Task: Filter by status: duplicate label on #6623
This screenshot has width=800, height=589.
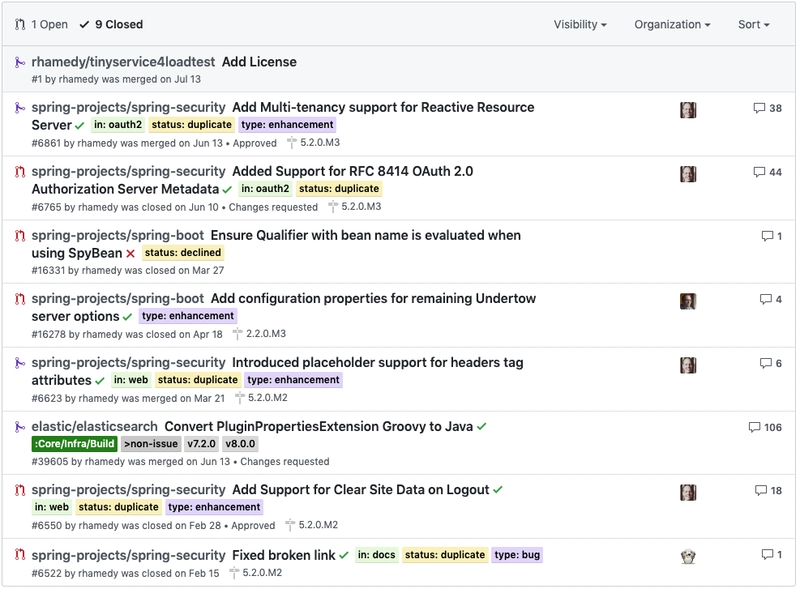Action: pos(197,380)
